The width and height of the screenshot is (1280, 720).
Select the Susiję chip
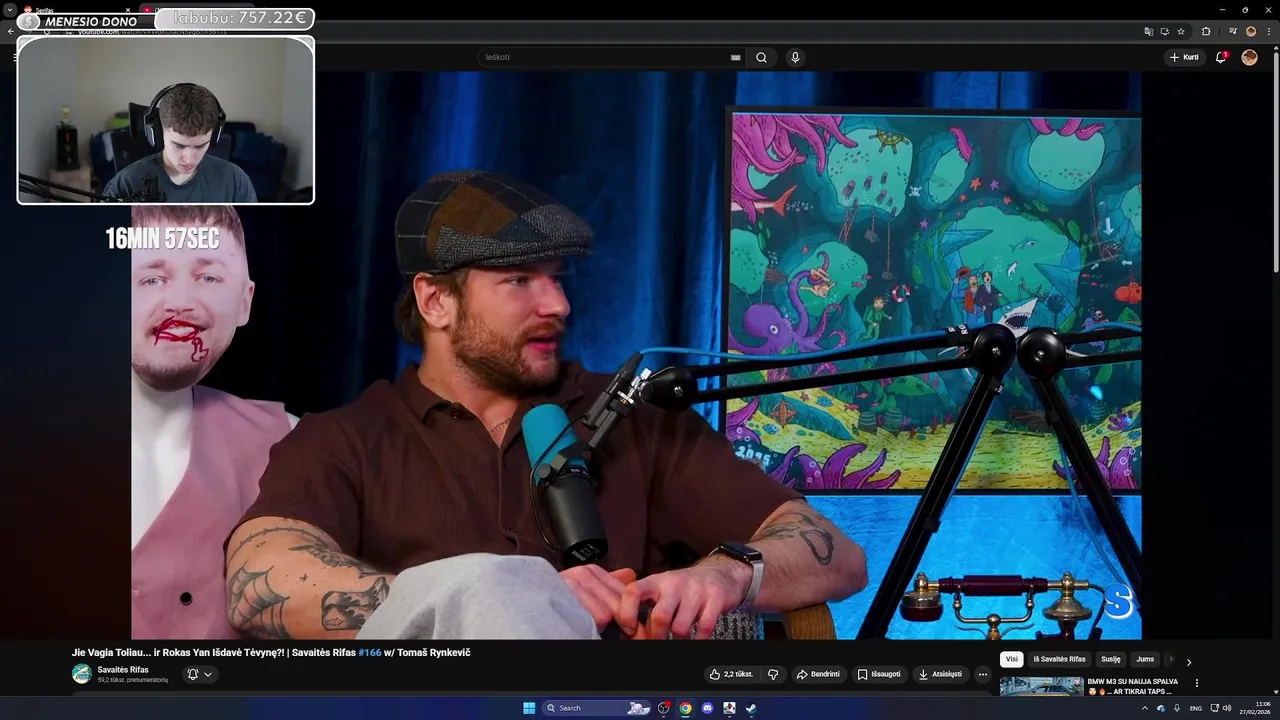click(x=1111, y=659)
